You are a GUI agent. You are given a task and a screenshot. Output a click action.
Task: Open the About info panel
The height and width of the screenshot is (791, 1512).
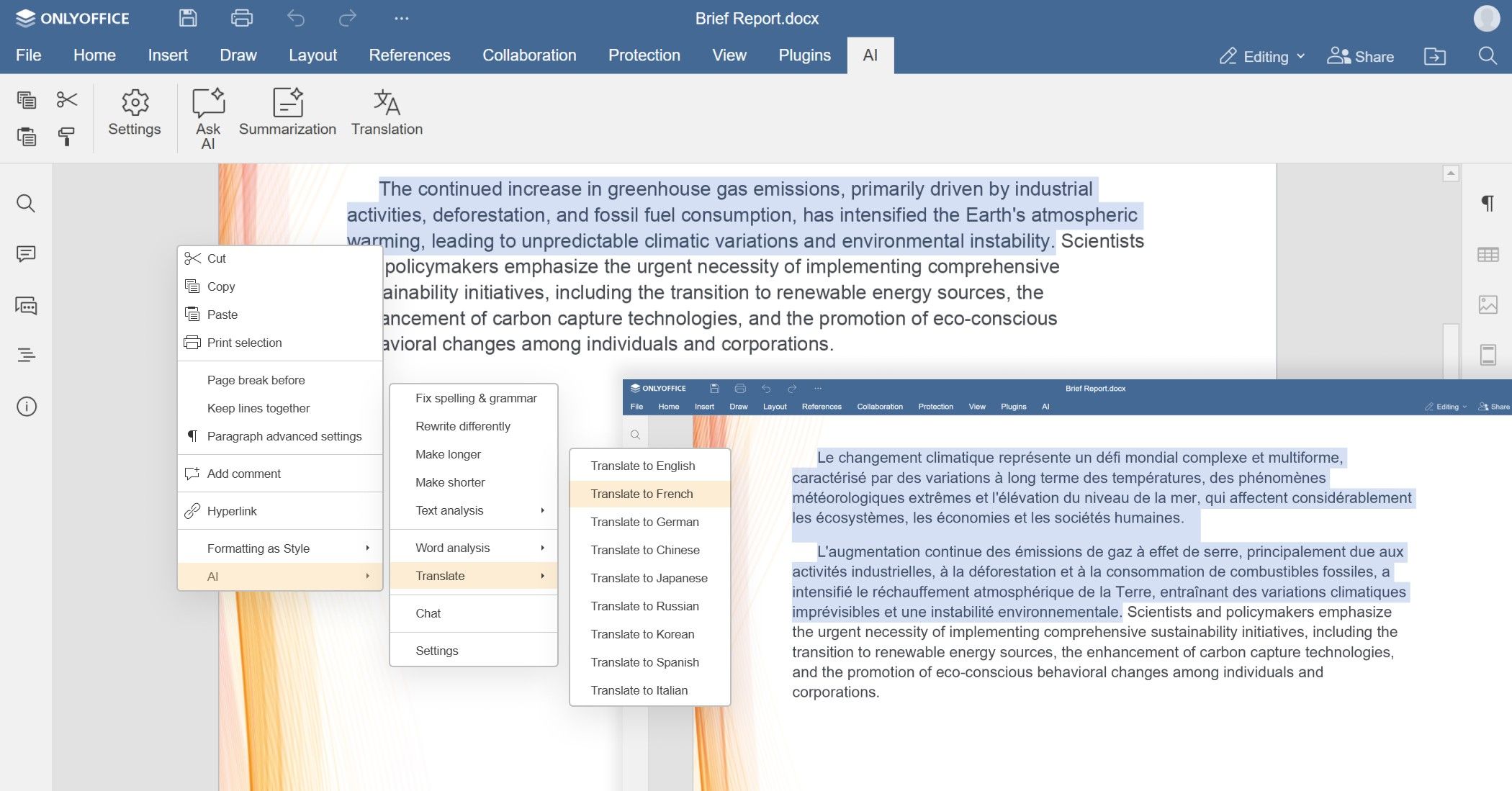click(26, 407)
